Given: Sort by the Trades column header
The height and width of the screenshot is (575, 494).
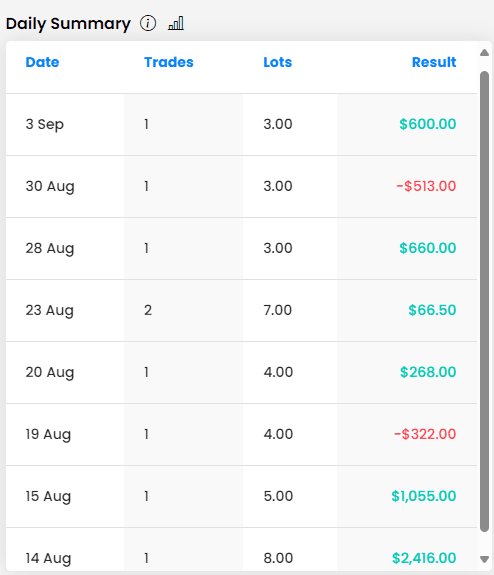Looking at the screenshot, I should (x=169, y=62).
